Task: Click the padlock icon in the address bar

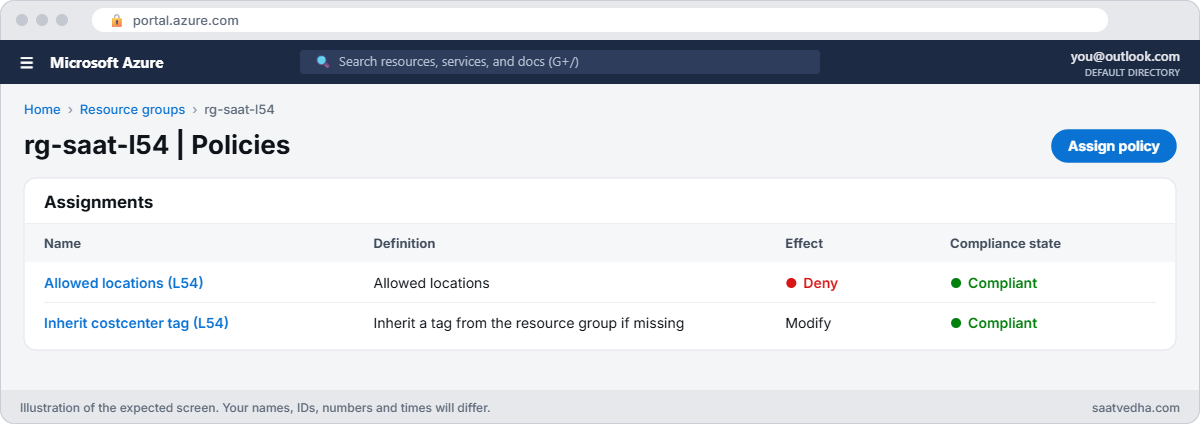Action: pos(117,20)
